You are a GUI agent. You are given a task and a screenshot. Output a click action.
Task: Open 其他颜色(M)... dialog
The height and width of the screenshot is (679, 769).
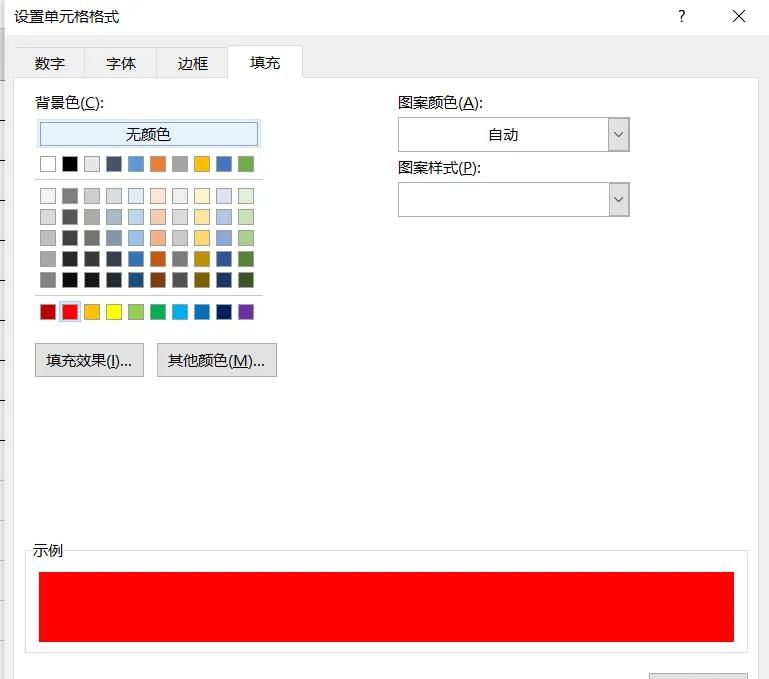(x=217, y=360)
